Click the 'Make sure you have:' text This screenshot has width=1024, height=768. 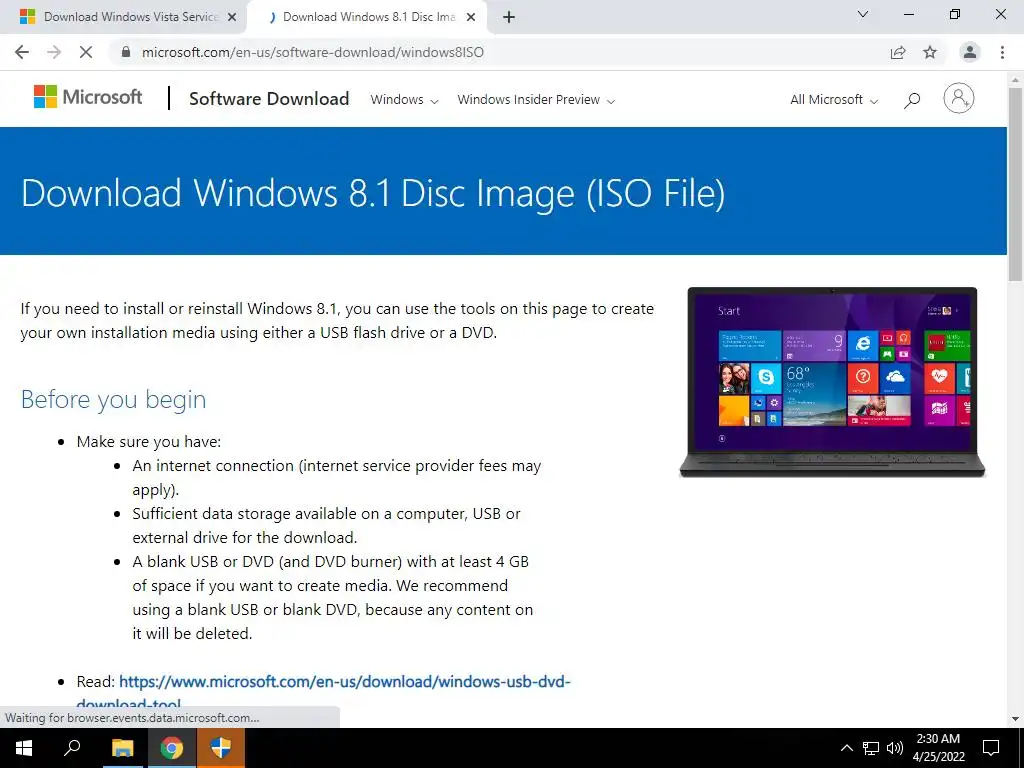coord(149,442)
